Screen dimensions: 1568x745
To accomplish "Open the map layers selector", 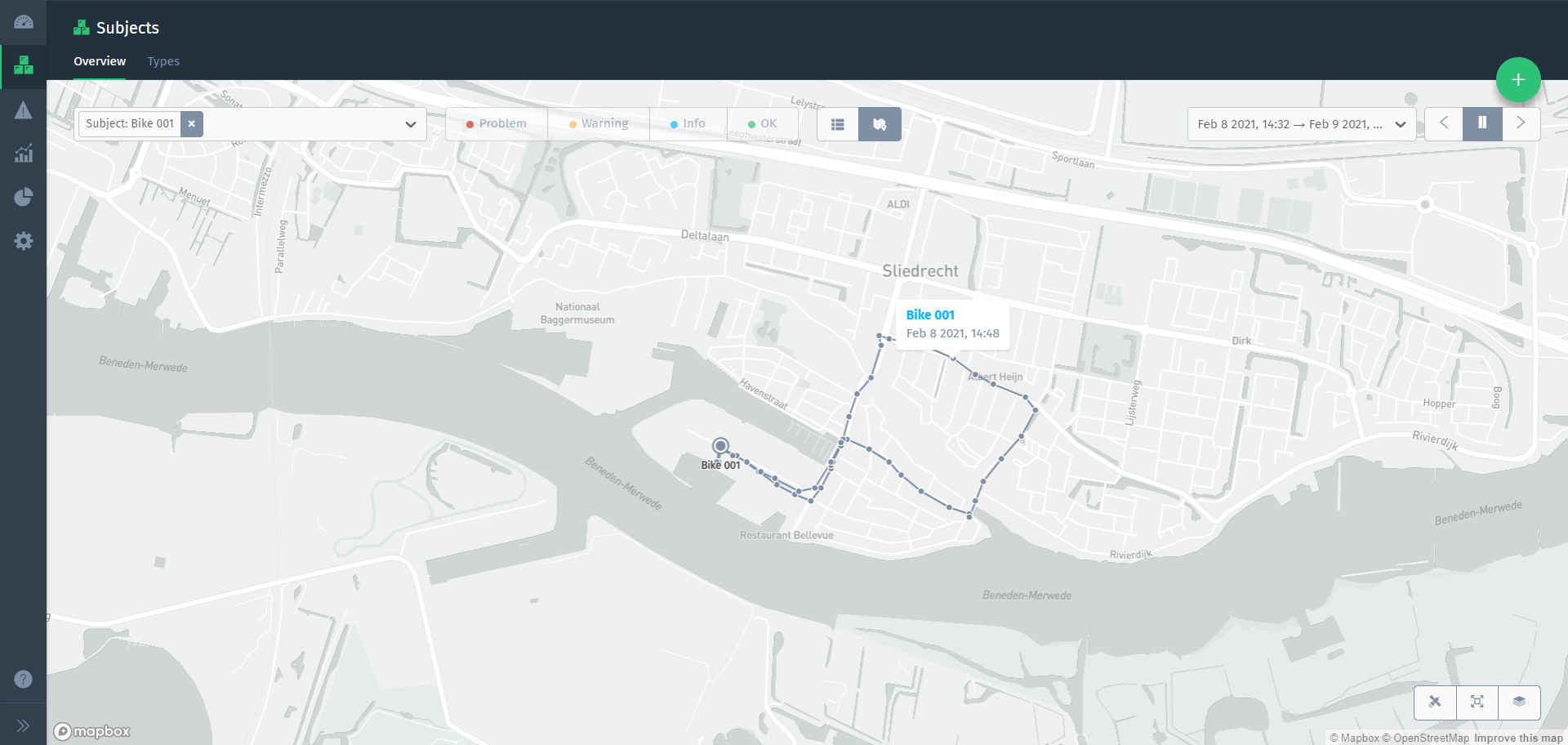I will pos(1519,703).
